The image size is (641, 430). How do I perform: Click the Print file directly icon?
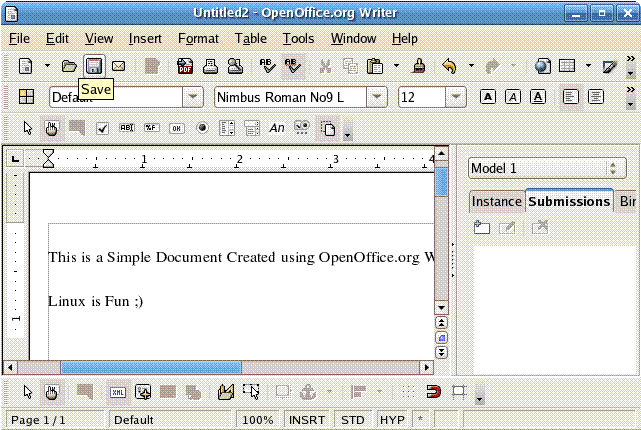point(210,67)
